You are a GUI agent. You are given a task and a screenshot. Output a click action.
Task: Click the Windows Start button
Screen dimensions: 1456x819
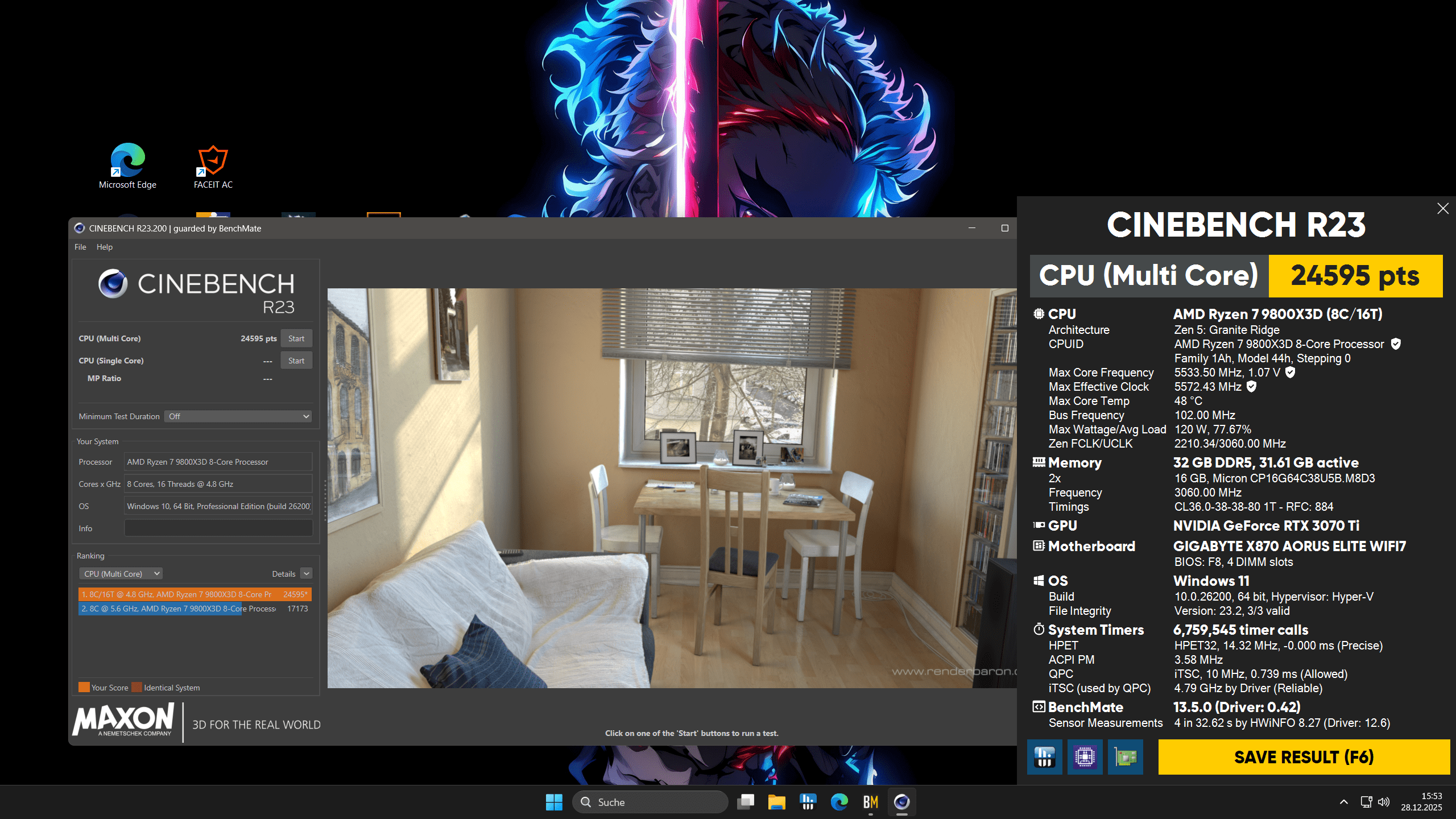[x=554, y=802]
